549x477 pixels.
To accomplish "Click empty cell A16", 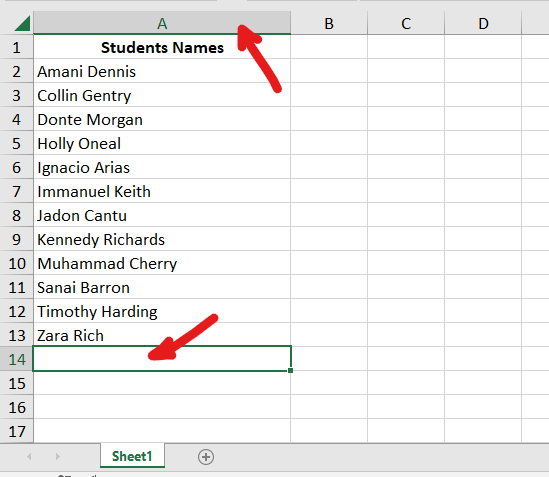I will click(162, 407).
